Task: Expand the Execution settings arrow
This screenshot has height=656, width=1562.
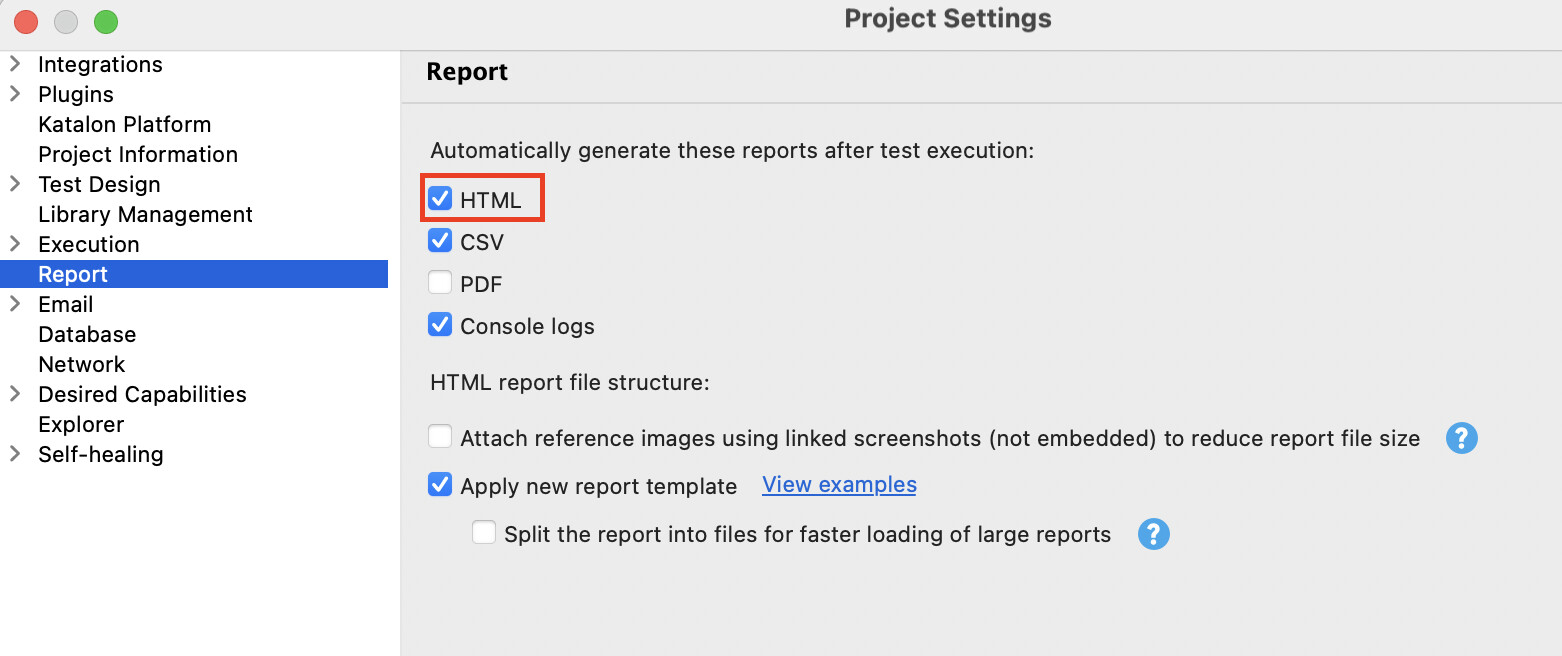Action: [x=15, y=244]
